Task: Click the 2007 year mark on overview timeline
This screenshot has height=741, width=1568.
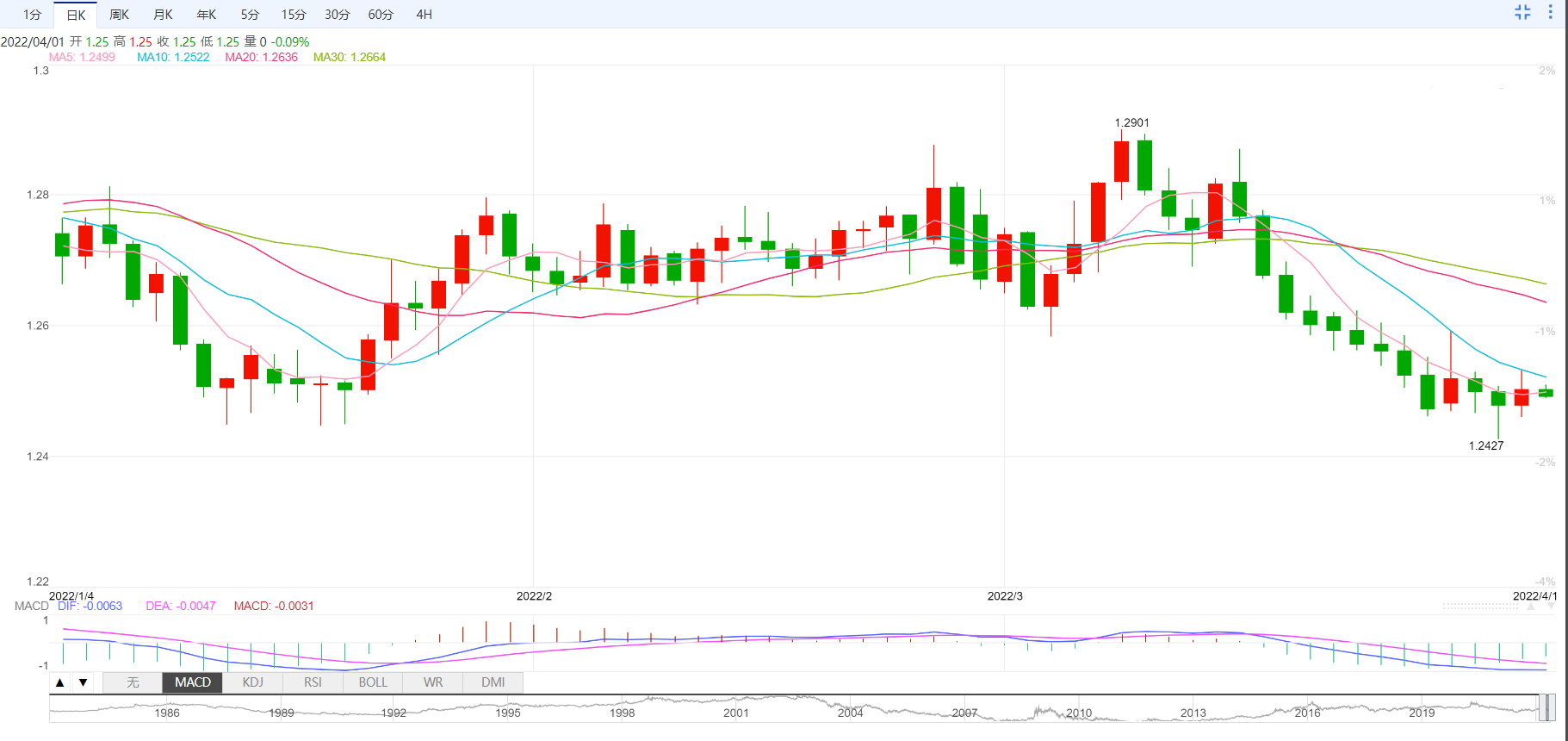Action: [x=964, y=713]
